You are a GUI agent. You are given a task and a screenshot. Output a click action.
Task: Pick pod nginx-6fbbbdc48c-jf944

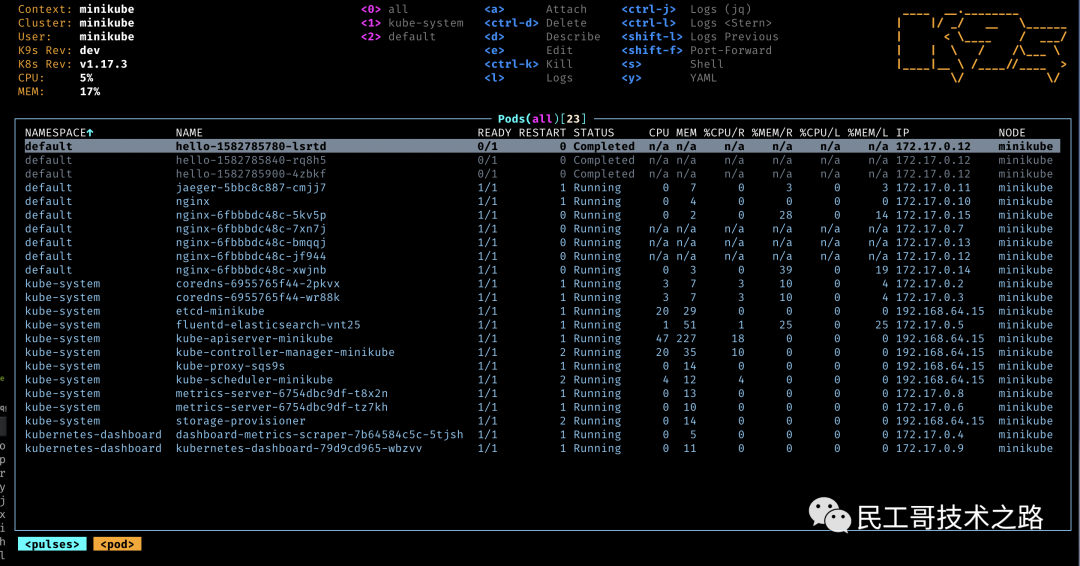coord(542,256)
